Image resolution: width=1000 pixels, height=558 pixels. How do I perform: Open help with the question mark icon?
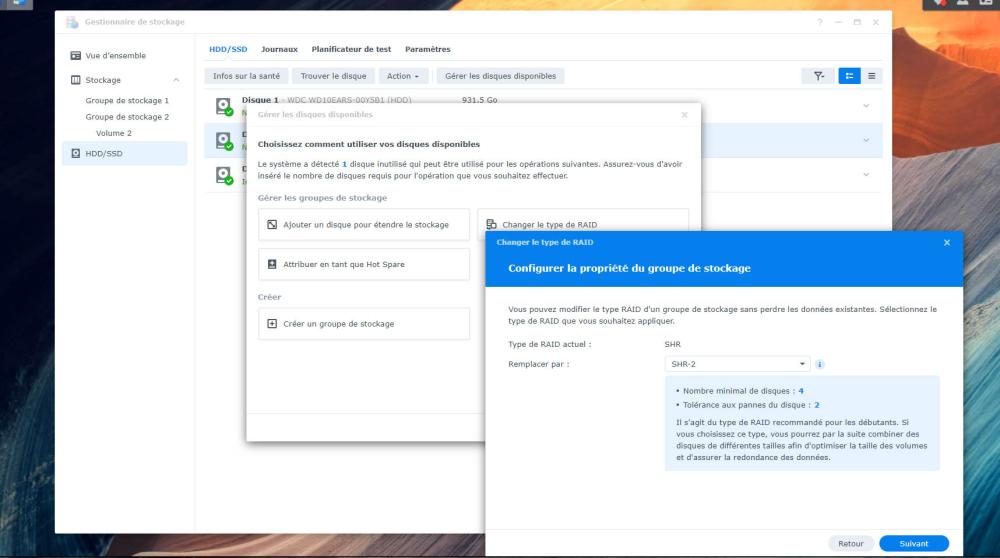pos(820,22)
